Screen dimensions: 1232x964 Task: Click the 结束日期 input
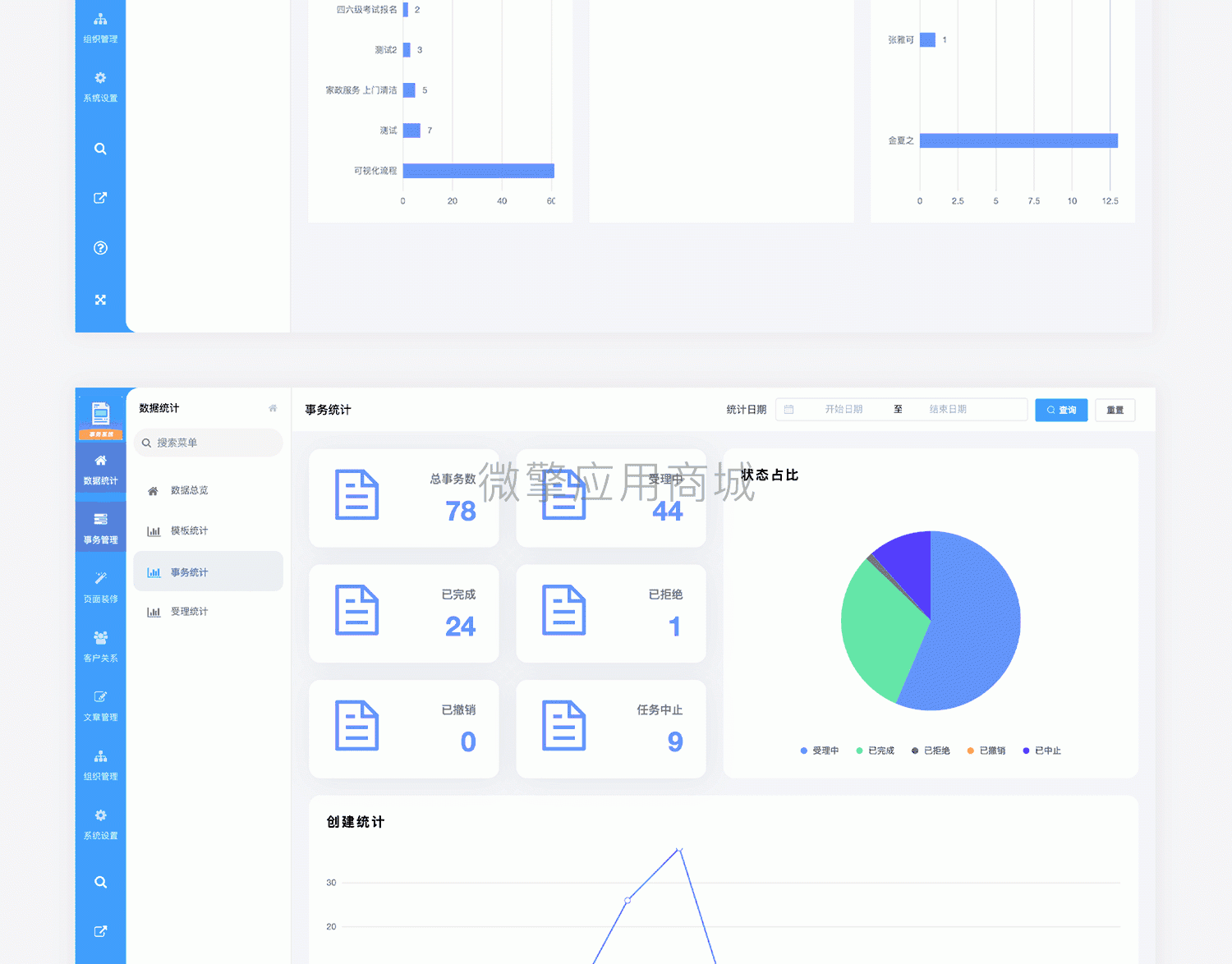[x=948, y=409]
